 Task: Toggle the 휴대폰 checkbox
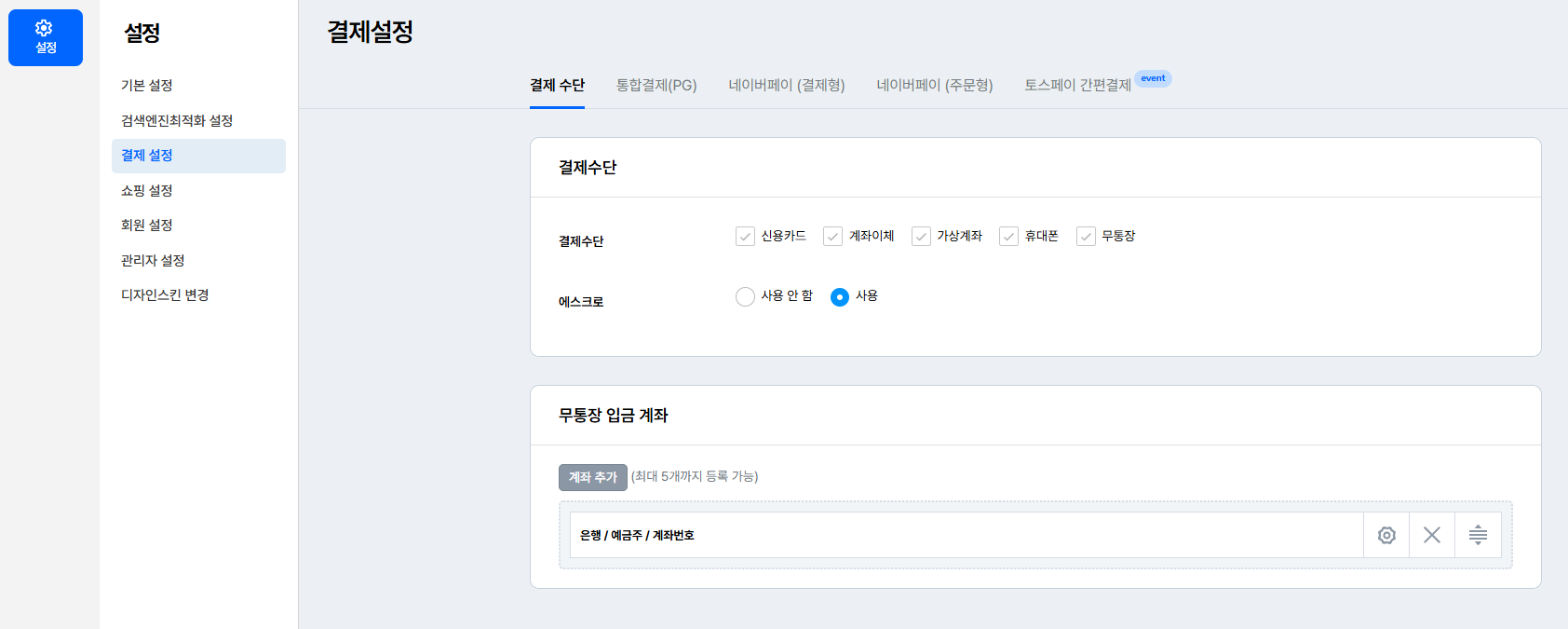click(x=1008, y=237)
